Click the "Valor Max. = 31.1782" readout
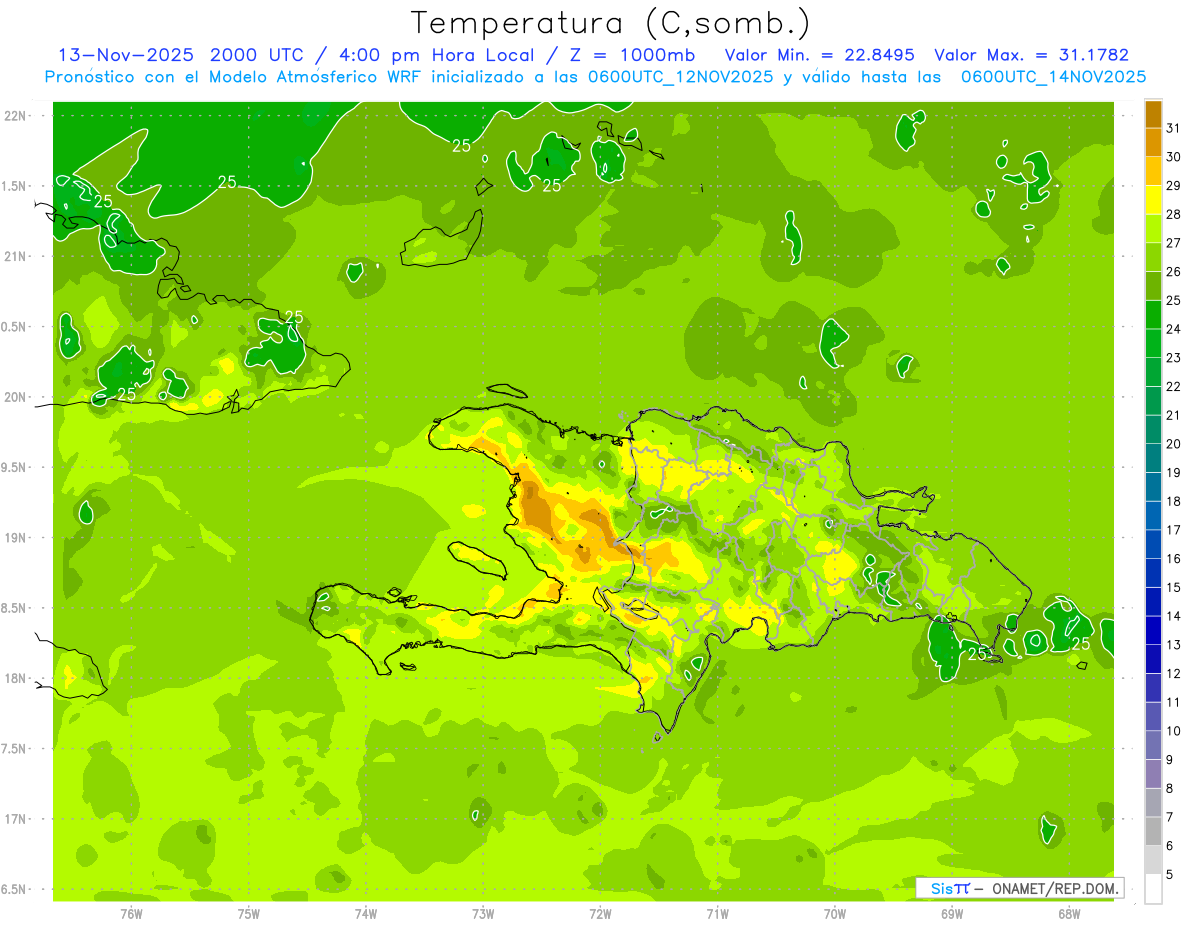Viewport: 1200px width, 927px height. [x=1031, y=55]
